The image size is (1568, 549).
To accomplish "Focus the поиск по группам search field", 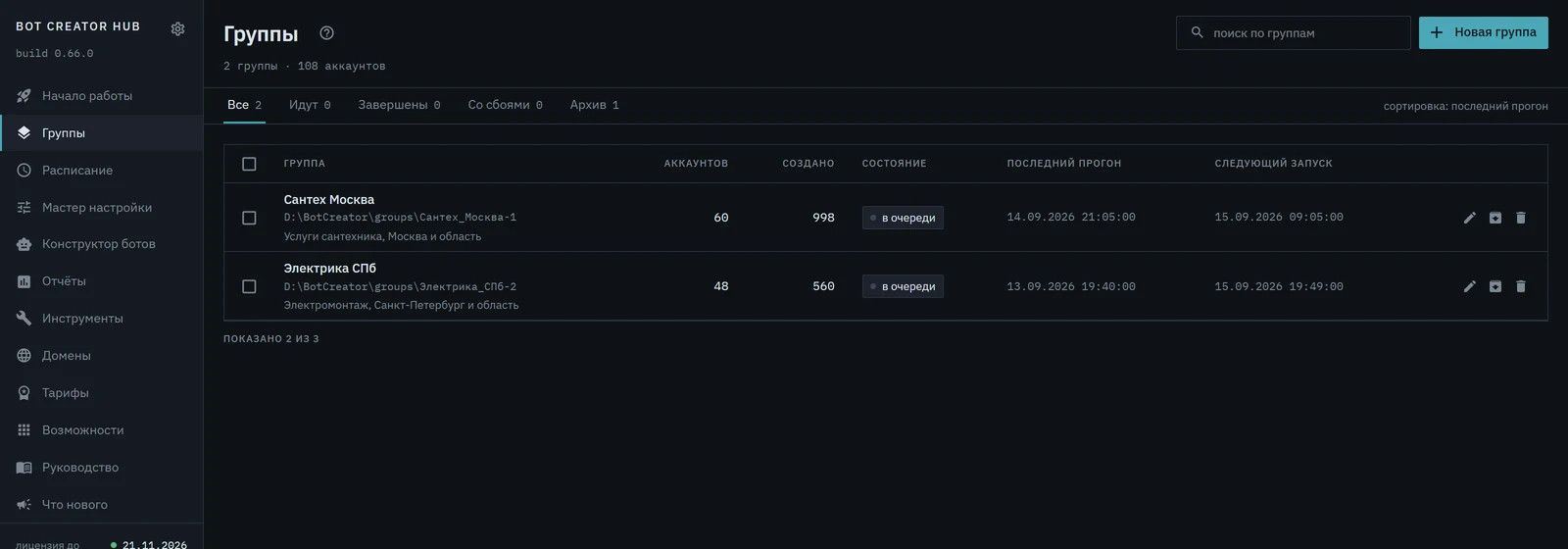I will [1294, 32].
